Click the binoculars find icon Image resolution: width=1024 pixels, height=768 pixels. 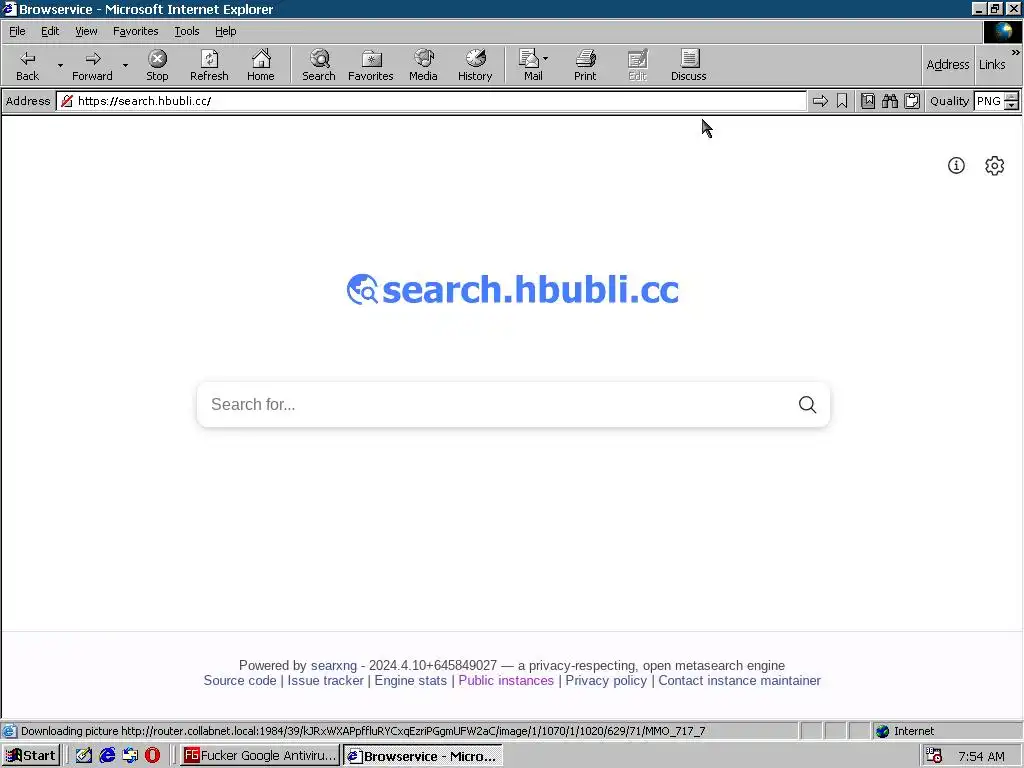click(x=889, y=101)
